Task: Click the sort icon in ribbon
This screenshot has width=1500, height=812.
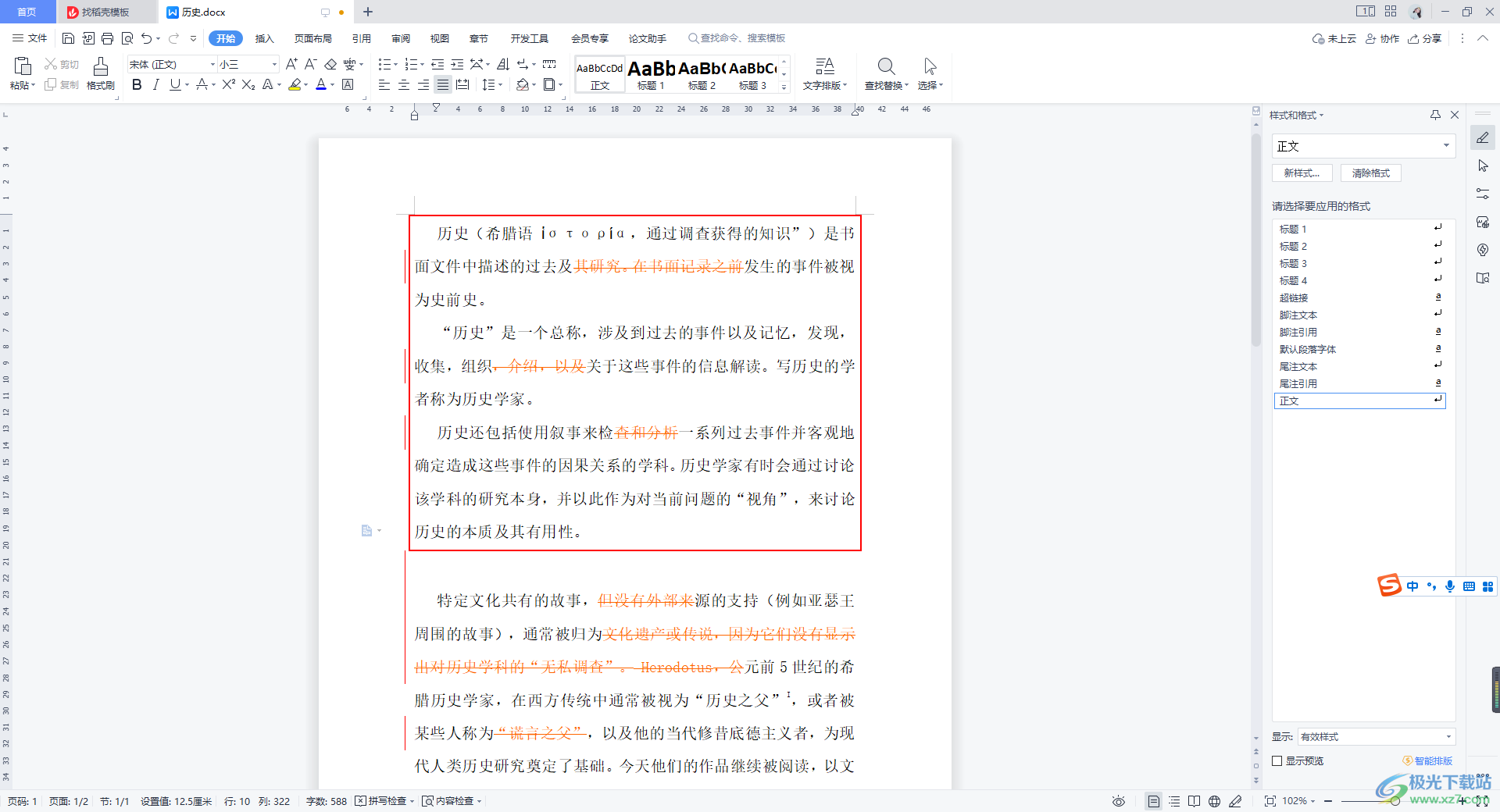Action: coord(503,64)
